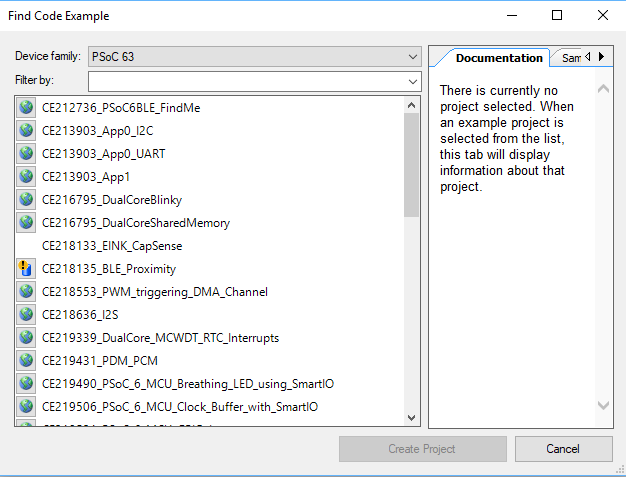This screenshot has width=626, height=477.
Task: Select CE216795_DualCoreSharedMemory example
Action: pos(136,223)
